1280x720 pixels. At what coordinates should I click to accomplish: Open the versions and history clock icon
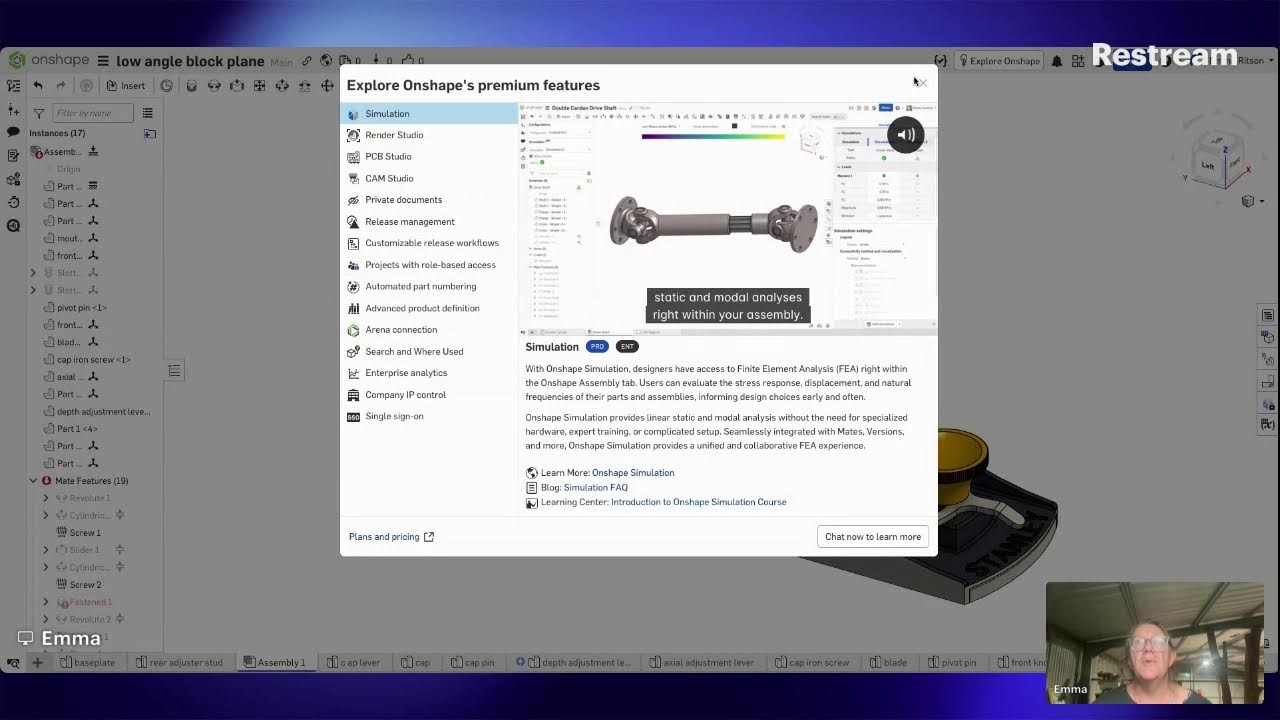click(13, 202)
